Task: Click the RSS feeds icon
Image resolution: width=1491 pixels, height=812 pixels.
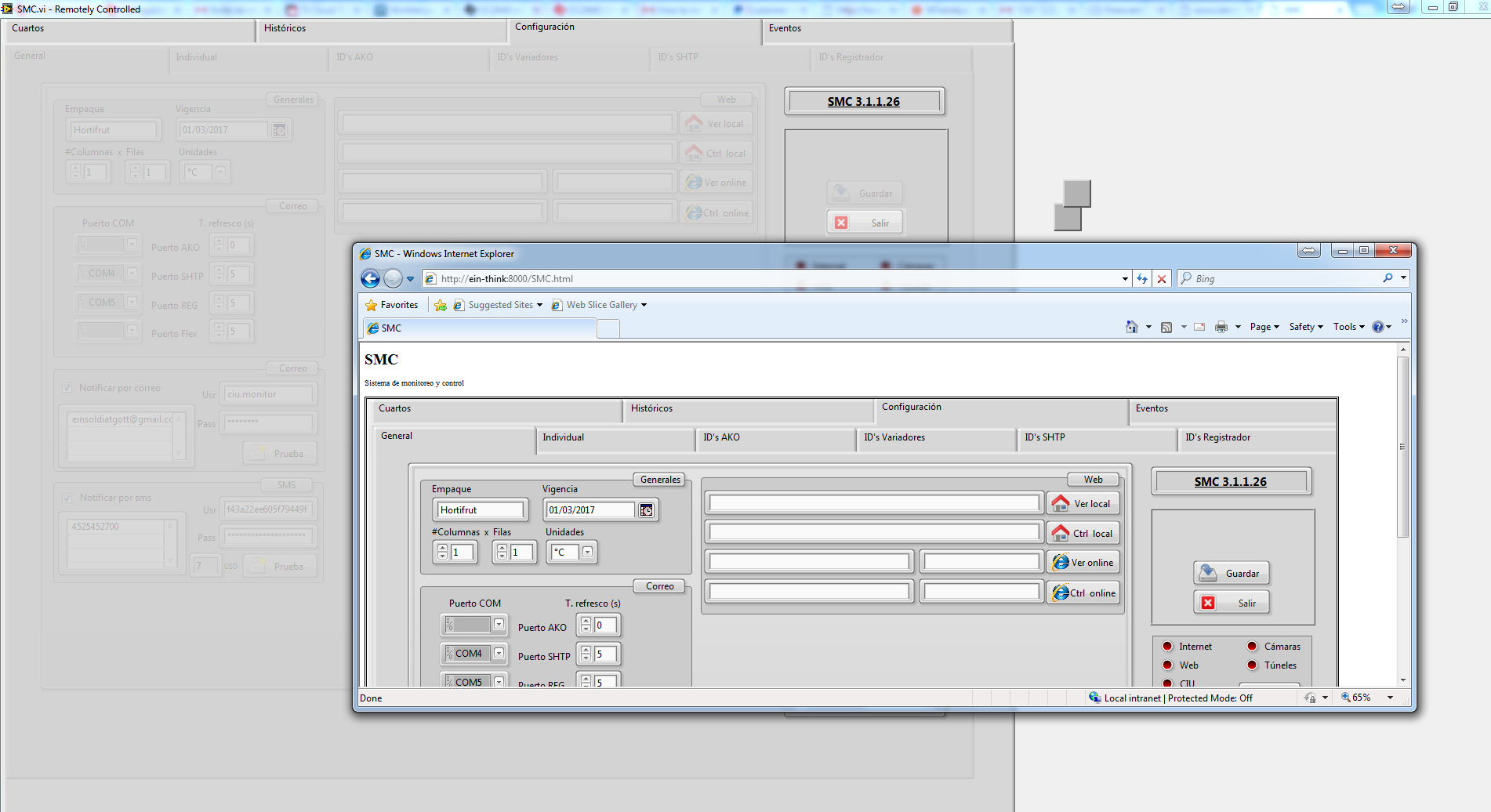Action: (x=1166, y=327)
